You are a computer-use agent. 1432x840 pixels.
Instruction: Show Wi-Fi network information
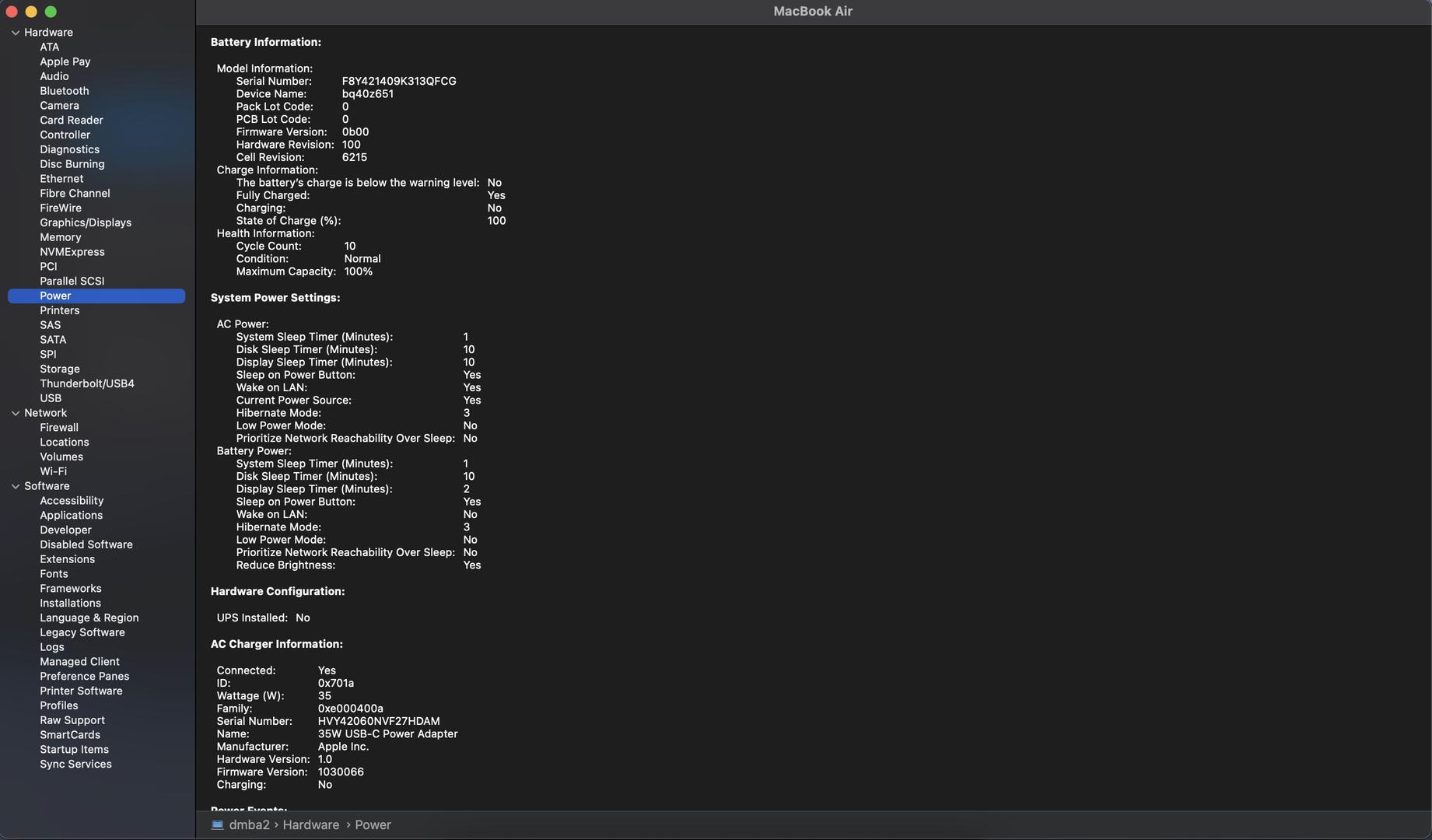click(x=53, y=471)
